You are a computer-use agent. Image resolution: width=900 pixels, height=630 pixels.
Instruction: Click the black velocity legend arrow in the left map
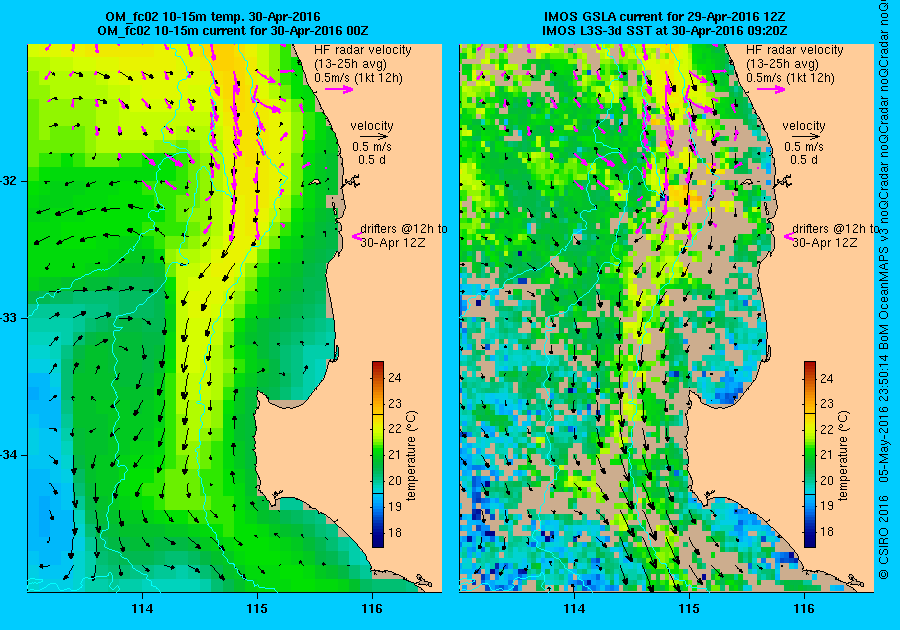pyautogui.click(x=375, y=137)
